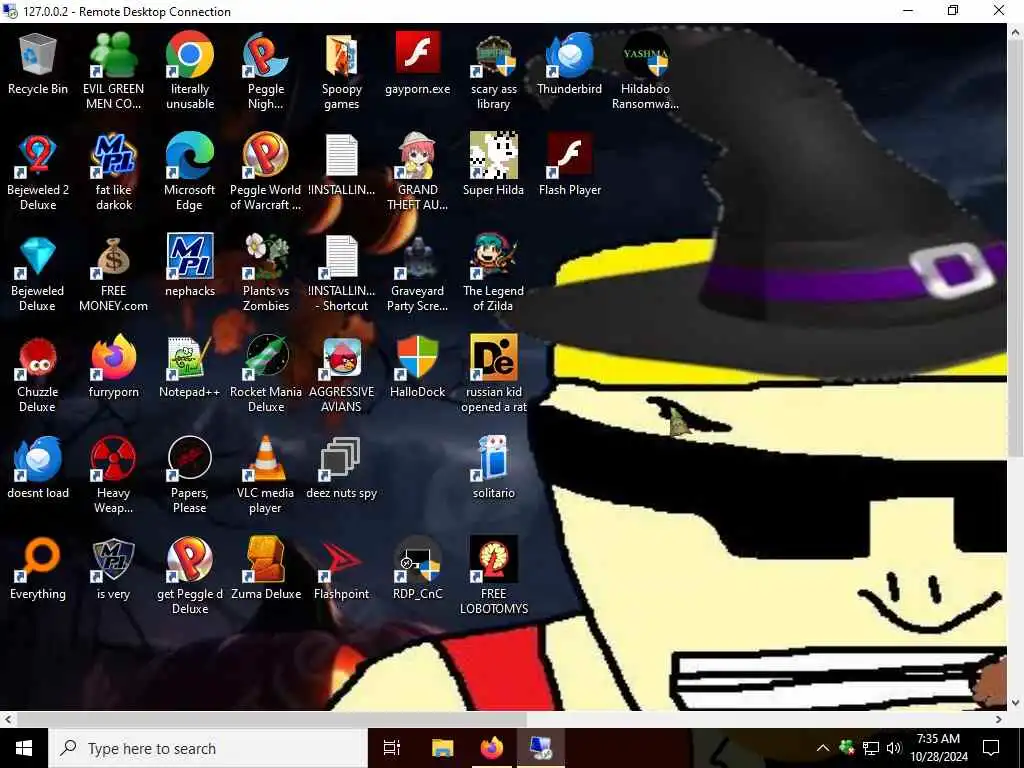Screen dimensions: 1024x768
Task: Select the Hildaboo Ransomwa... icon
Action: click(x=645, y=71)
